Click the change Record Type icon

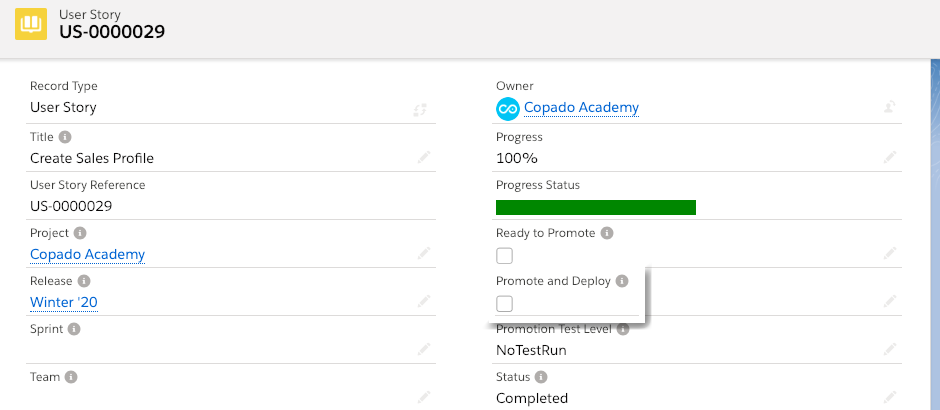pyautogui.click(x=421, y=109)
